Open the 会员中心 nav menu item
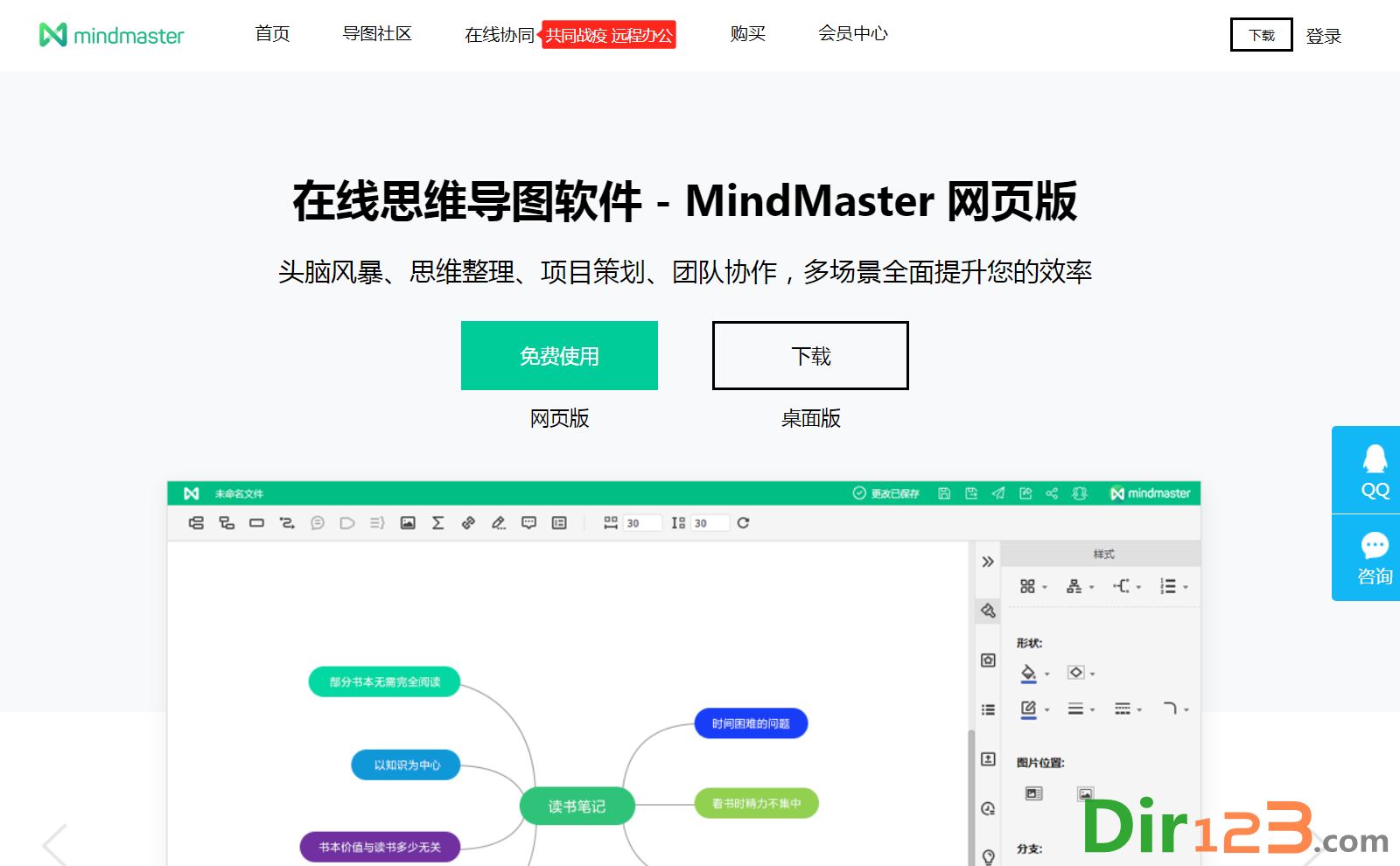Image resolution: width=1400 pixels, height=866 pixels. coord(853,34)
